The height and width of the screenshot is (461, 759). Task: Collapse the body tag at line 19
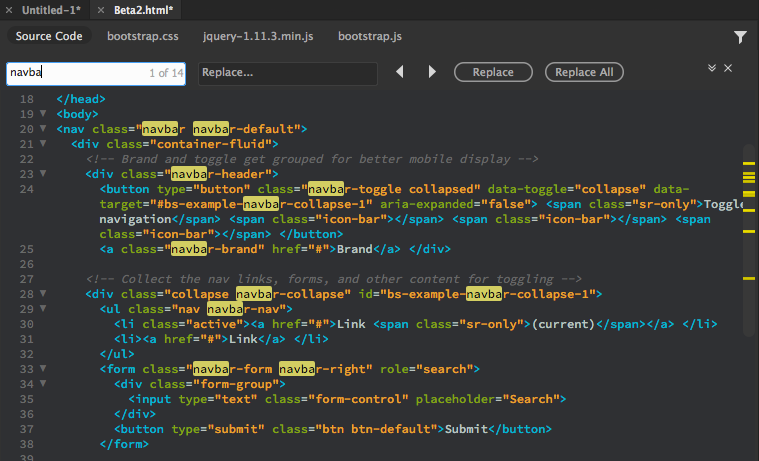(43, 114)
